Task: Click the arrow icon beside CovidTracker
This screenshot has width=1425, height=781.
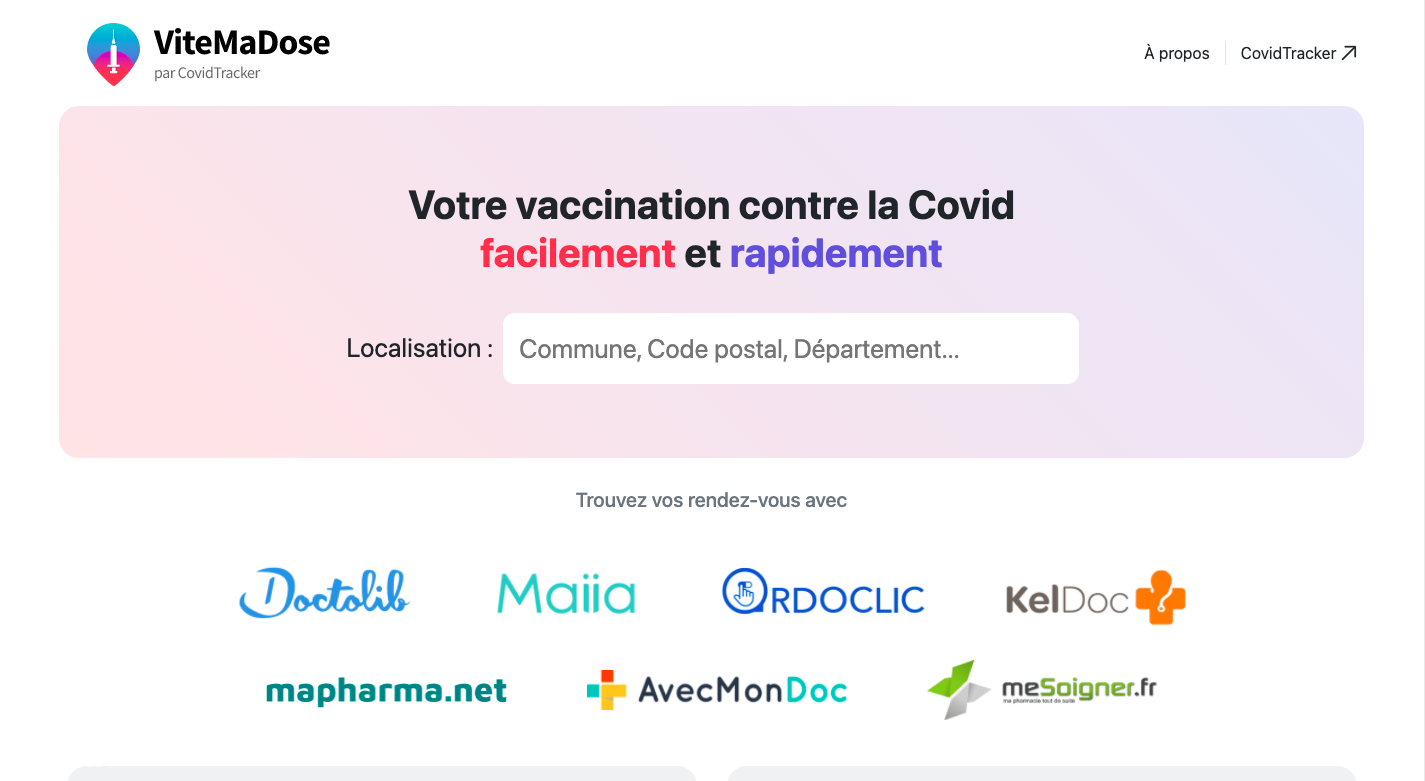Action: point(1349,53)
